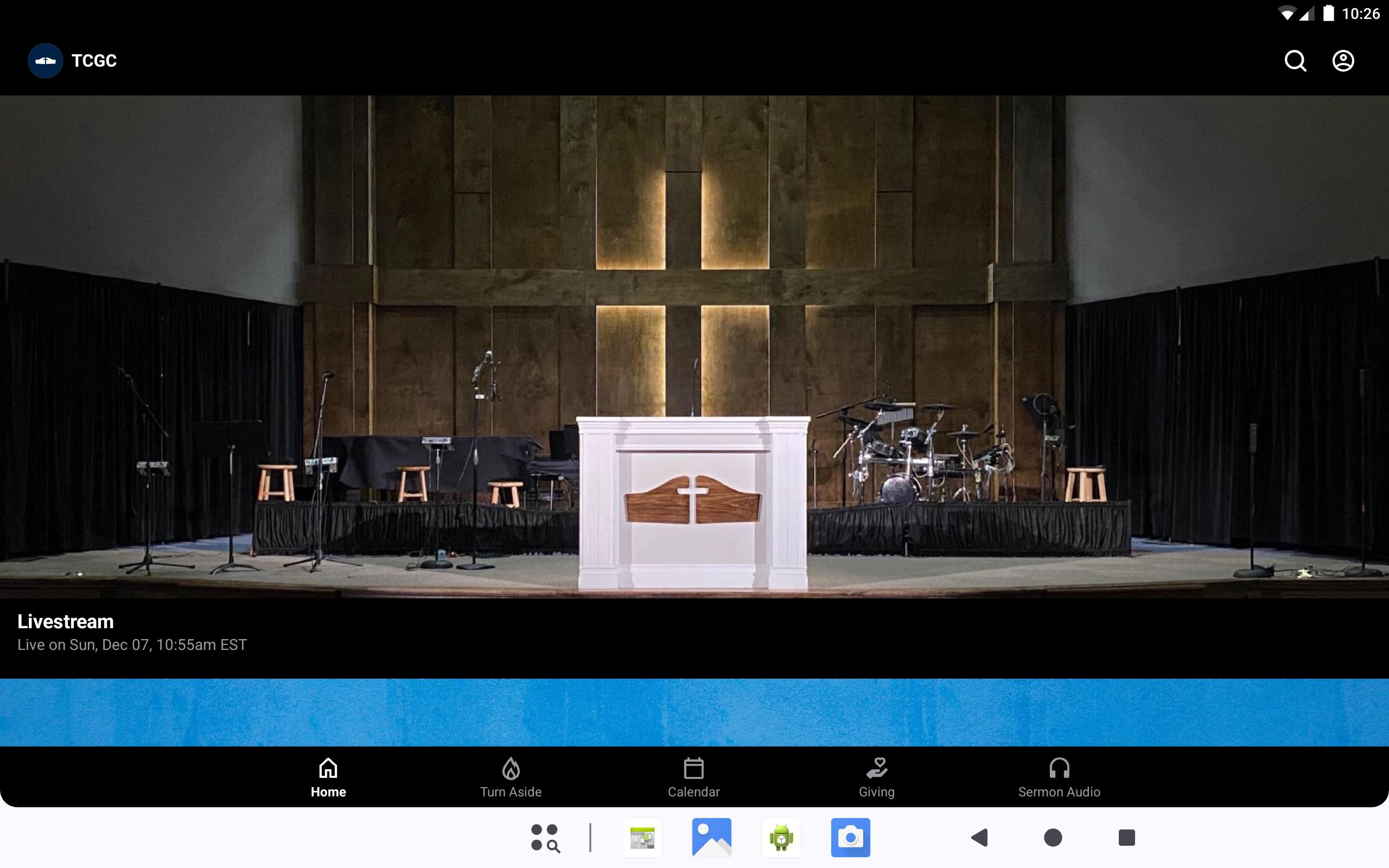Tap the blue banner below Livestream
The height and width of the screenshot is (868, 1389).
click(x=694, y=712)
